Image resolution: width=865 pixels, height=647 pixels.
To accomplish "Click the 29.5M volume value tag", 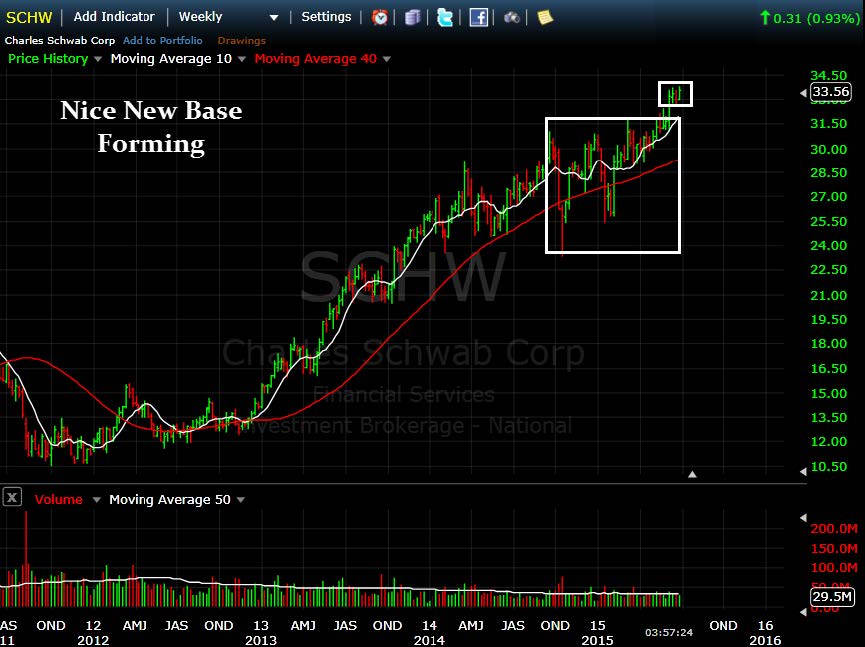I will click(x=832, y=596).
